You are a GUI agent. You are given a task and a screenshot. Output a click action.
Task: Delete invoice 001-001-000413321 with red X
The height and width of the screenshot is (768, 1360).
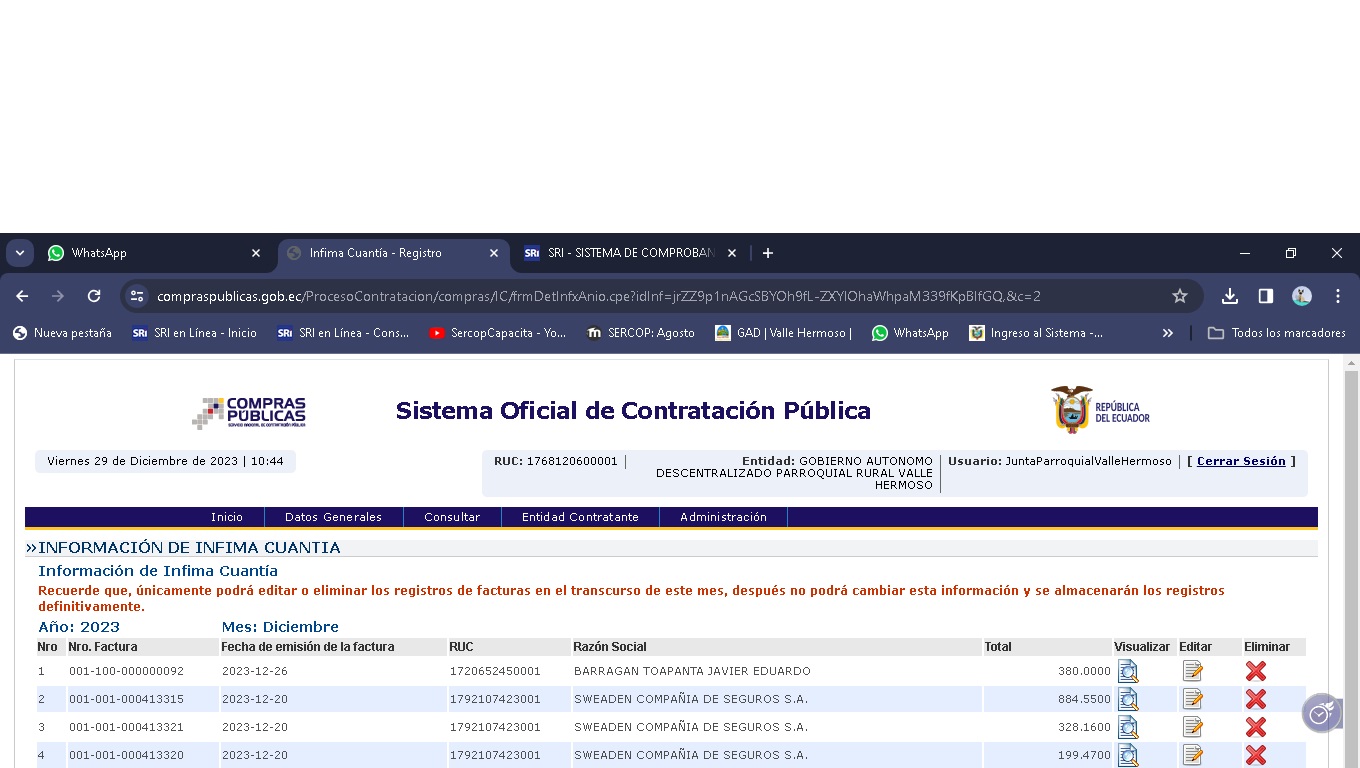click(1256, 727)
